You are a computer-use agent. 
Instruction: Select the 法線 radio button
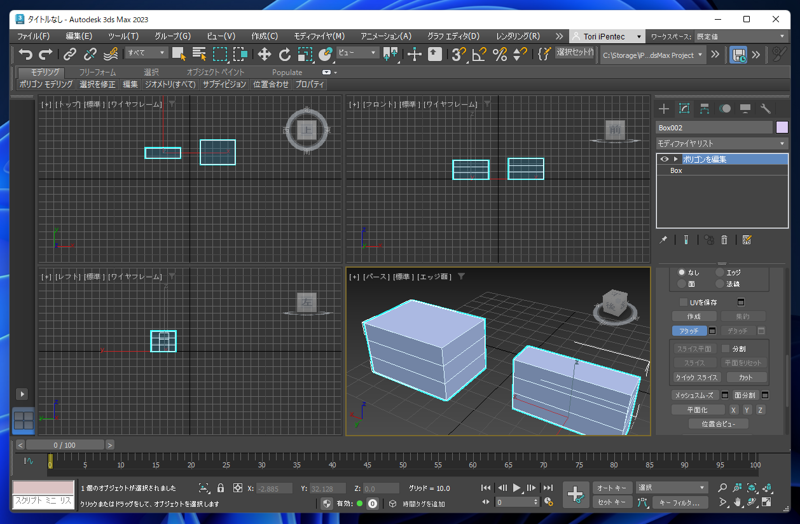(720, 284)
